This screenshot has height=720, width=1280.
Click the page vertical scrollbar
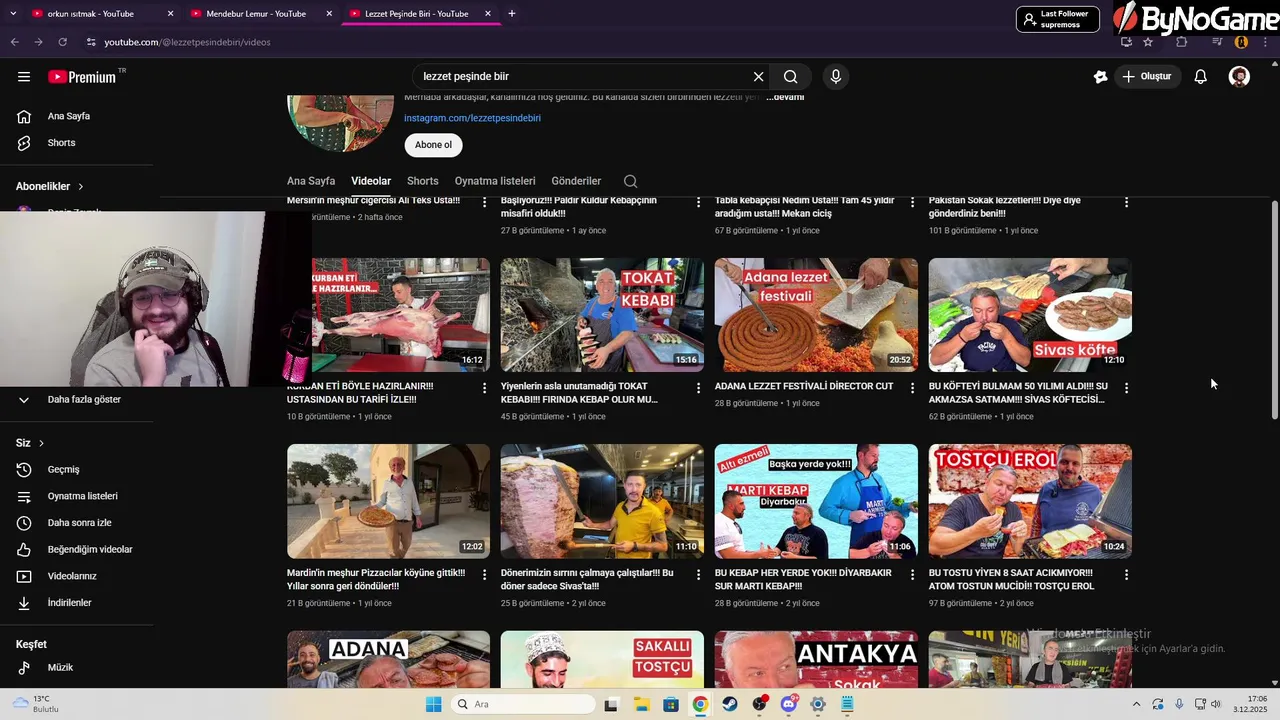pyautogui.click(x=1274, y=310)
